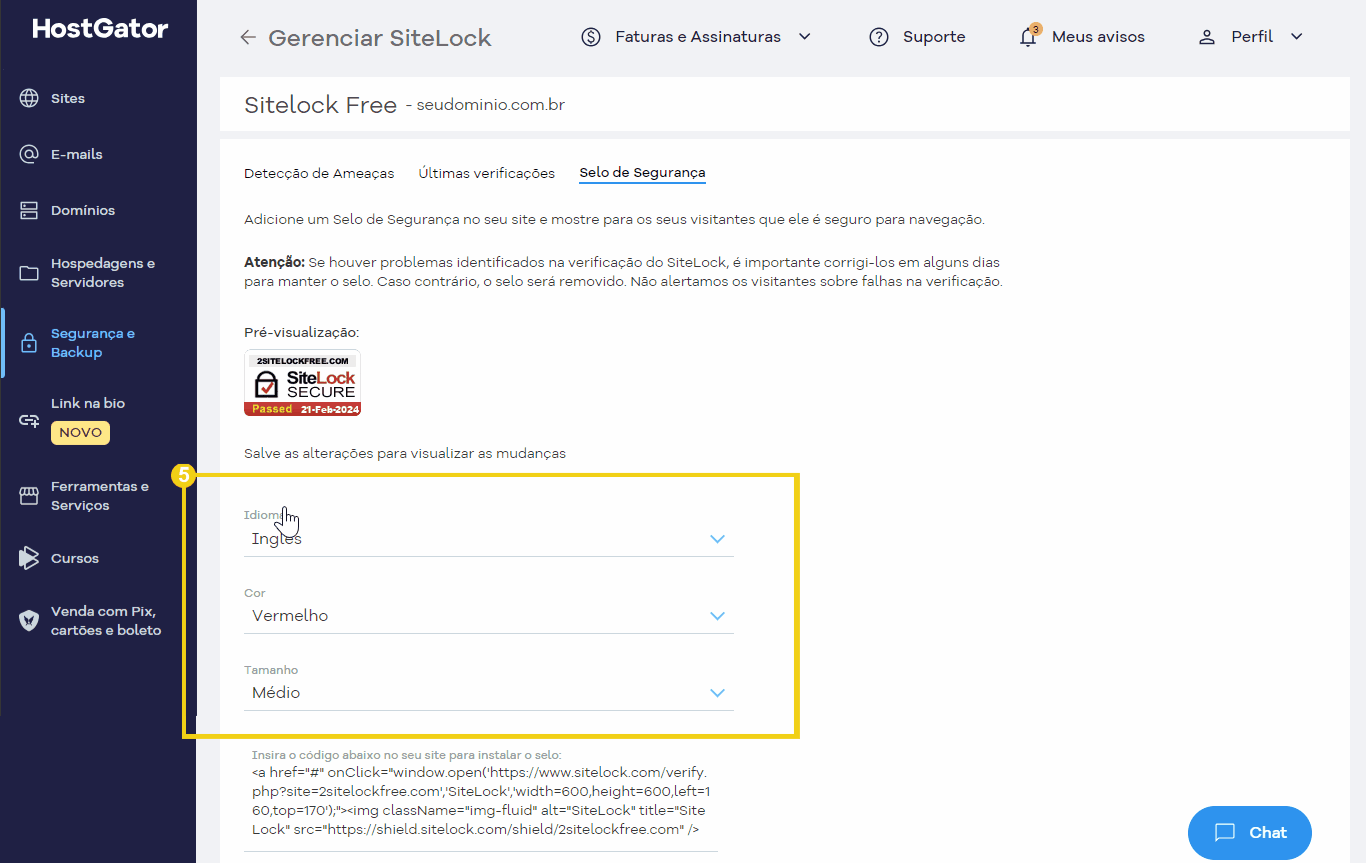This screenshot has width=1366, height=863.
Task: Expand Faturas e Assinaturas chevron
Action: tap(804, 37)
